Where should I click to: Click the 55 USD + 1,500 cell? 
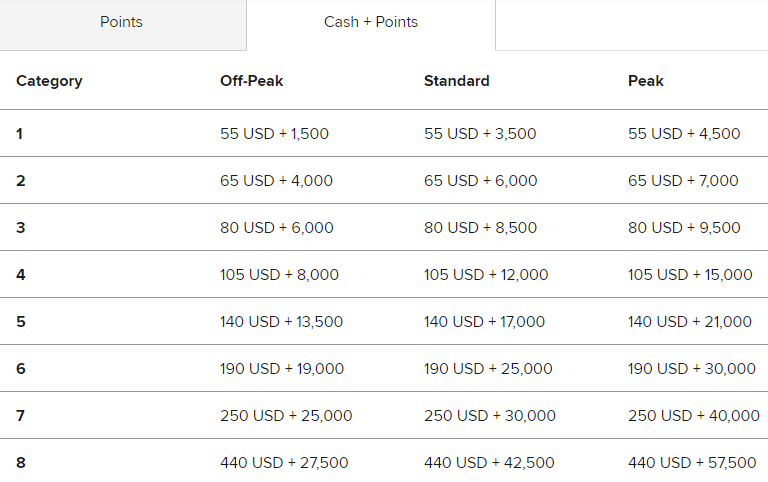(x=274, y=134)
